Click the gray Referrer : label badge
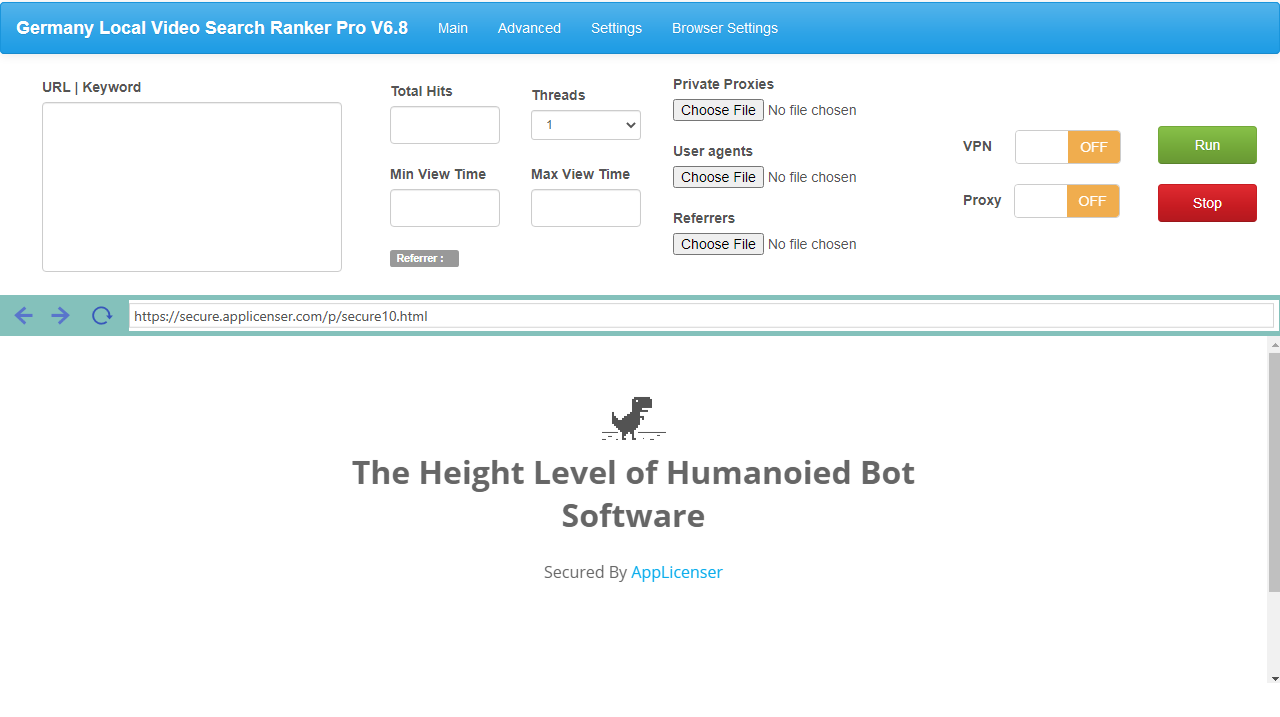The image size is (1280, 717). coord(424,258)
